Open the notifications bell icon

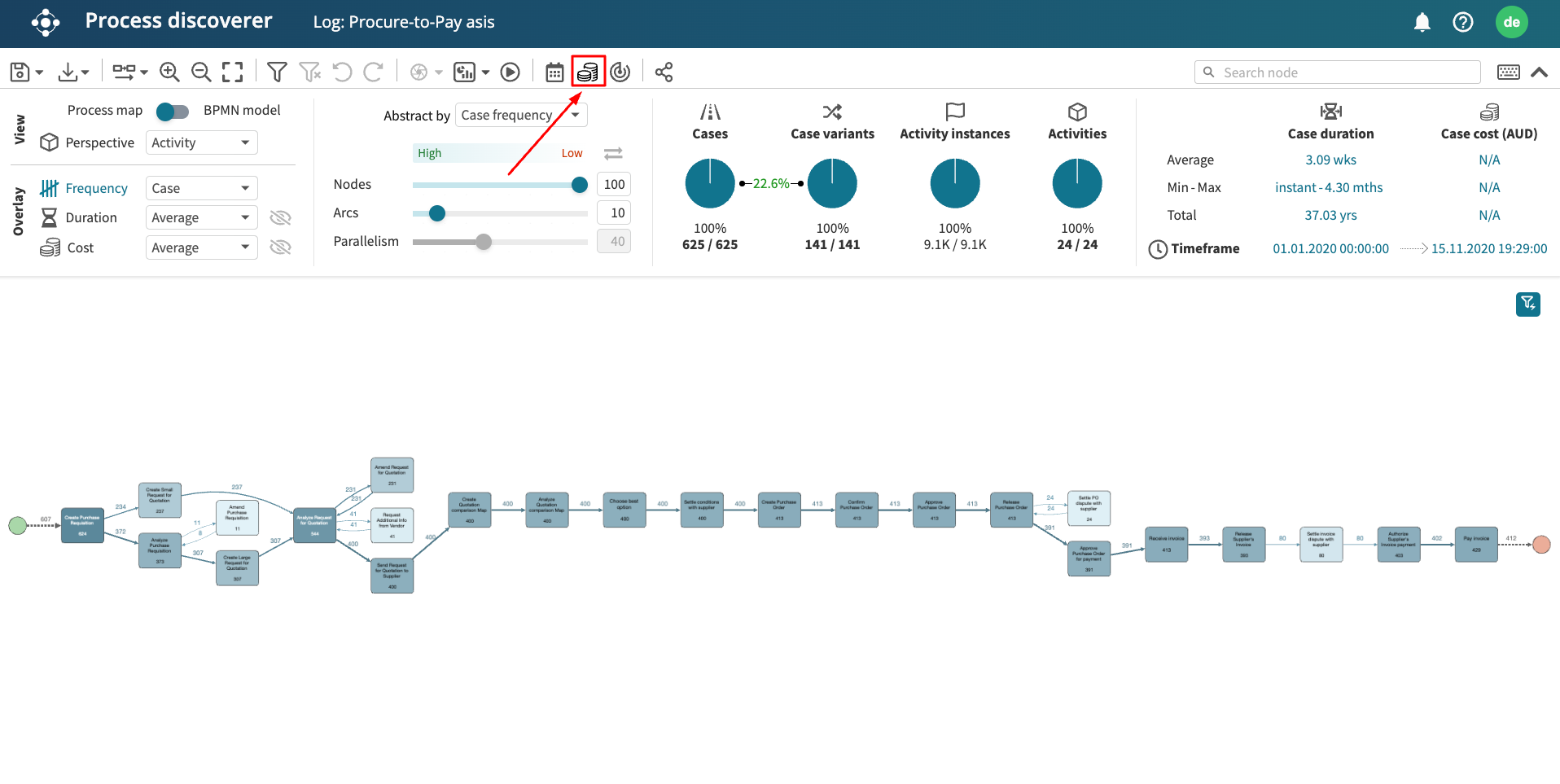(1422, 22)
